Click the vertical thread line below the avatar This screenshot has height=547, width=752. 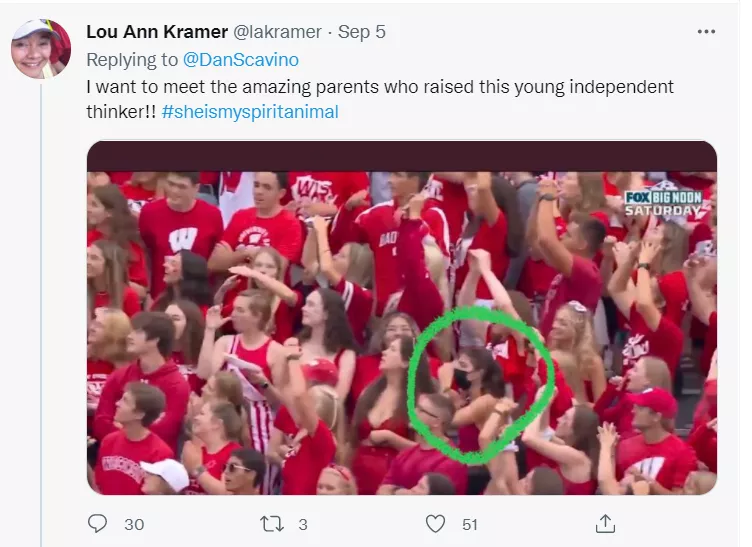[x=41, y=300]
